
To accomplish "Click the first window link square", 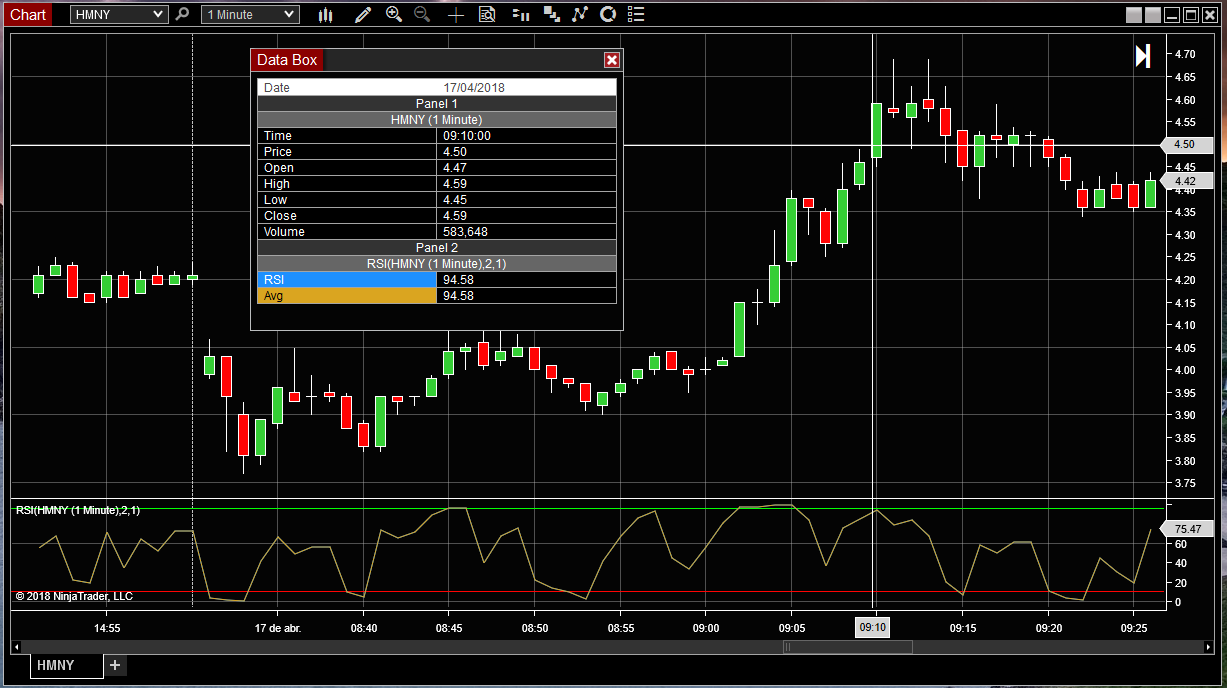I will [1133, 15].
